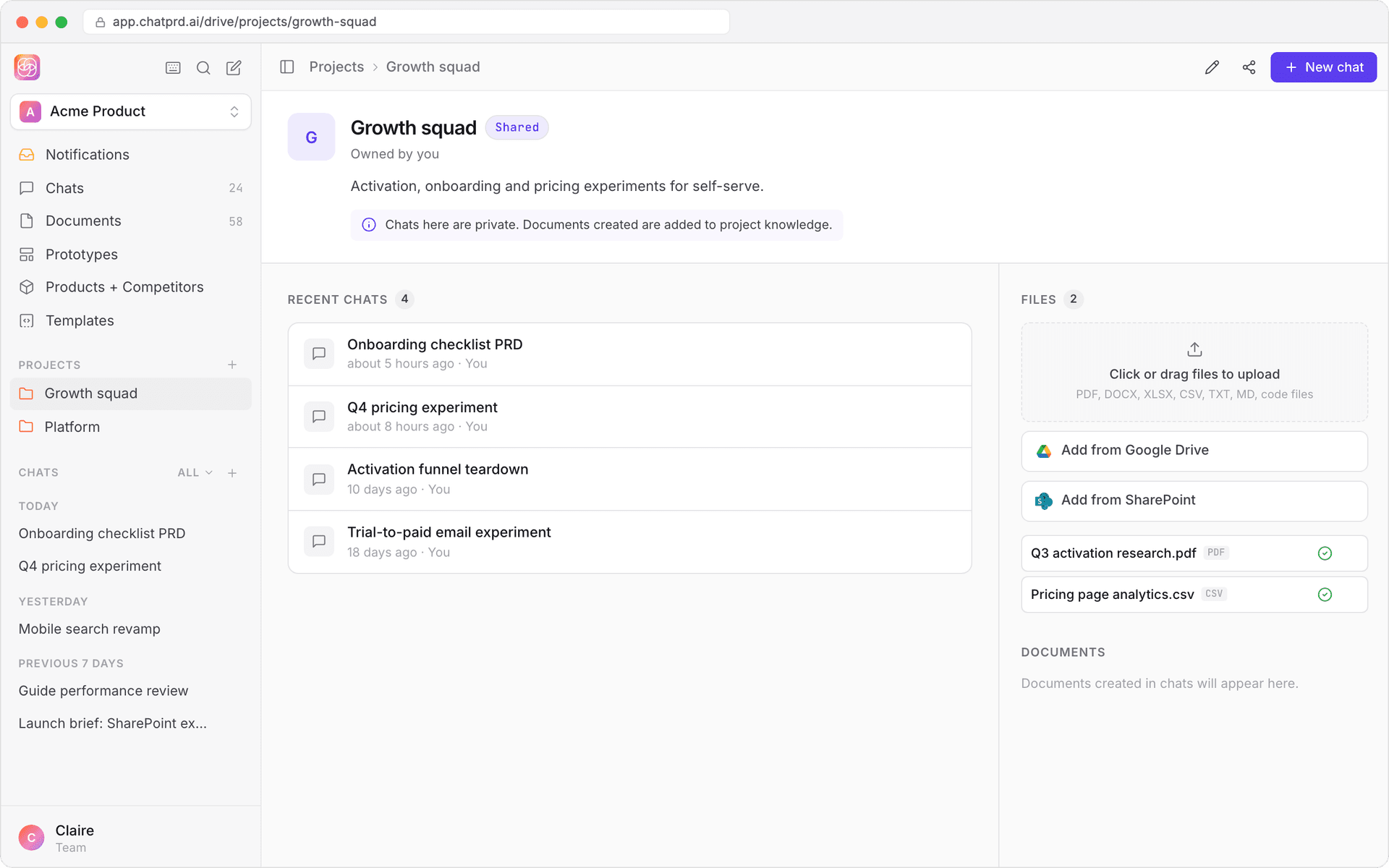The height and width of the screenshot is (868, 1389).
Task: Select the Platform project
Action: coord(131,427)
